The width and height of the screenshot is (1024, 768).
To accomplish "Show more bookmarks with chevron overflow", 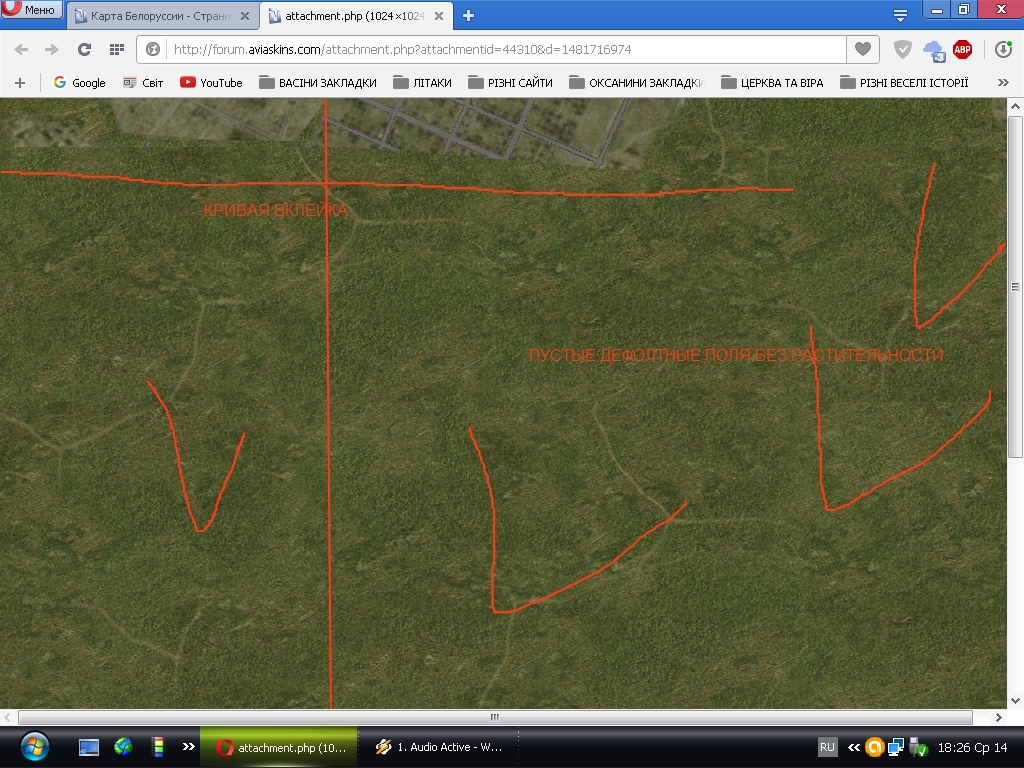I will pos(1003,83).
